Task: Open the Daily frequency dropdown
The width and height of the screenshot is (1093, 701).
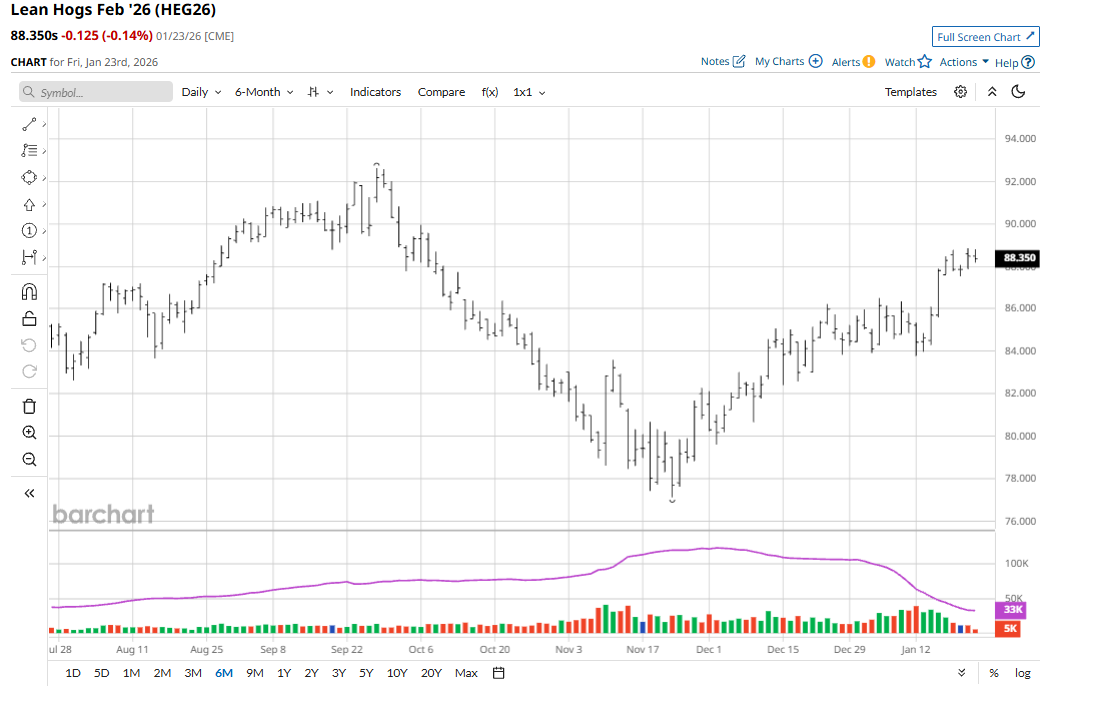Action: 201,92
